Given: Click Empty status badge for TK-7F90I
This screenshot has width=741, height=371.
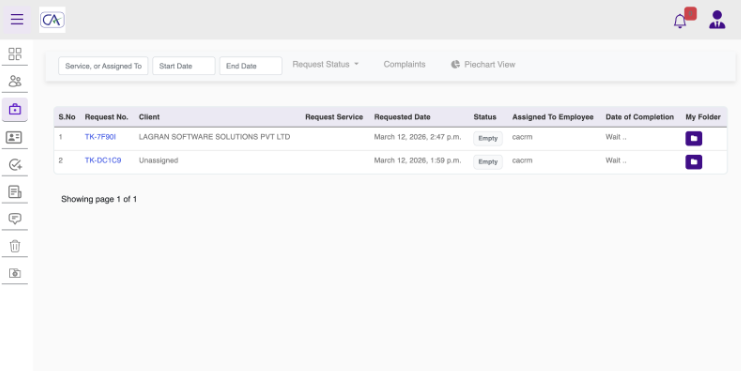Looking at the screenshot, I should tap(488, 138).
